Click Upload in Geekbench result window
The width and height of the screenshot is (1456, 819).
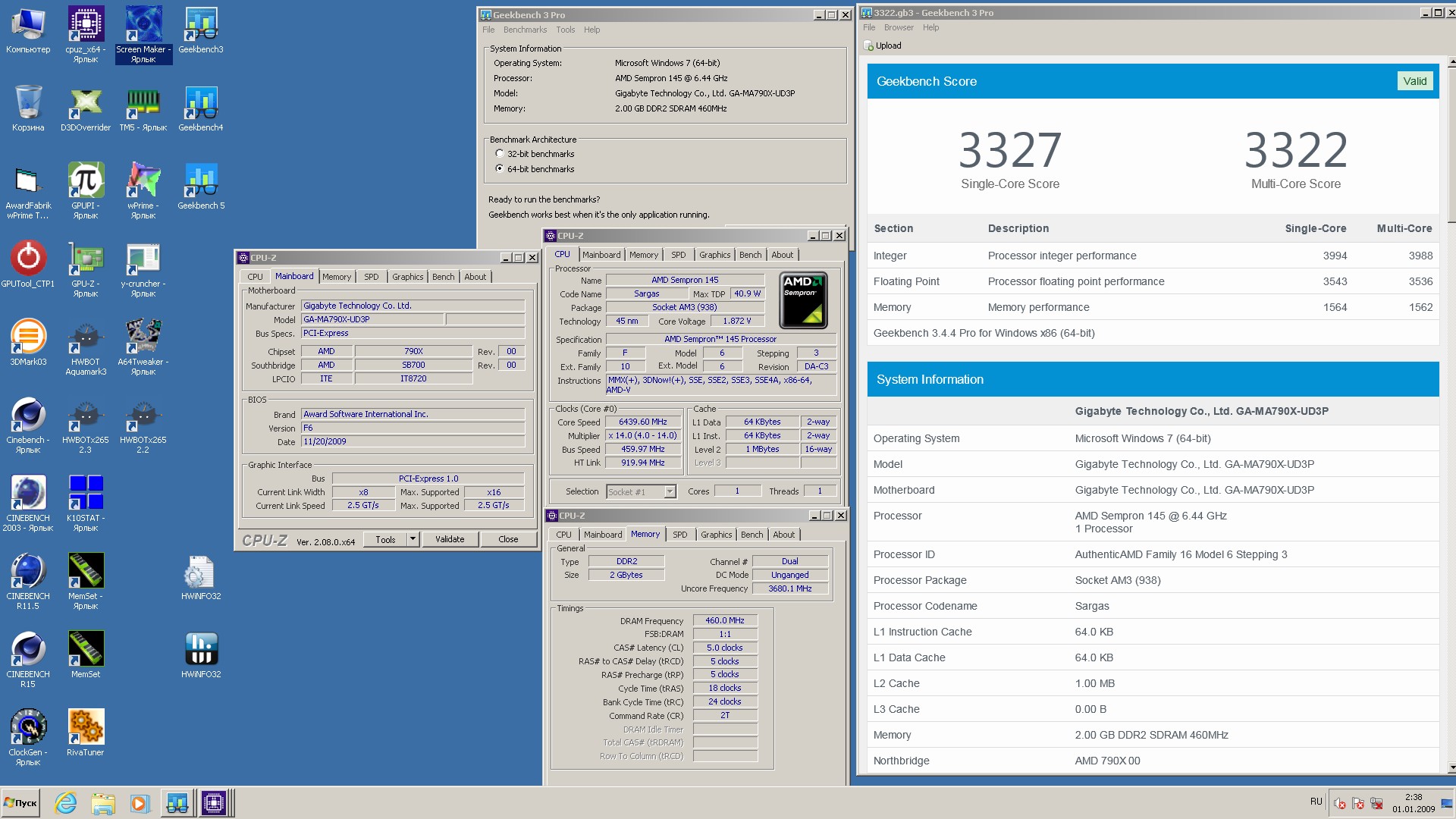[x=883, y=45]
